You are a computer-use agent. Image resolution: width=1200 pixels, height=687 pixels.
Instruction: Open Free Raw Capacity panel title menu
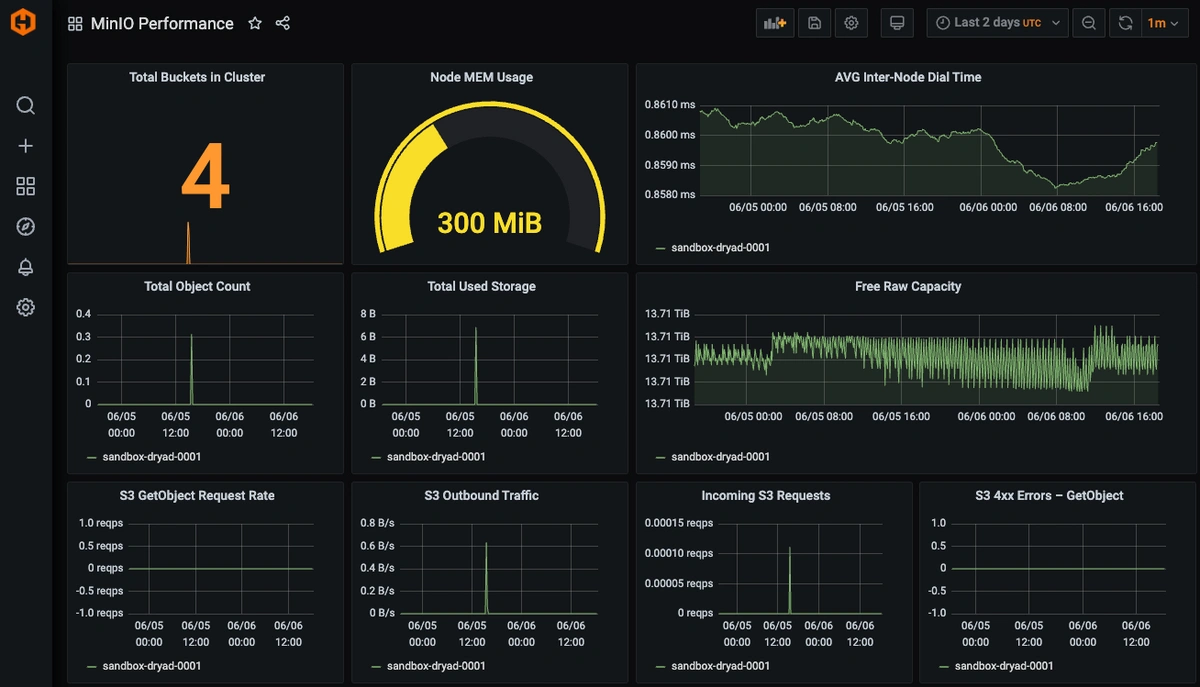[x=908, y=286]
